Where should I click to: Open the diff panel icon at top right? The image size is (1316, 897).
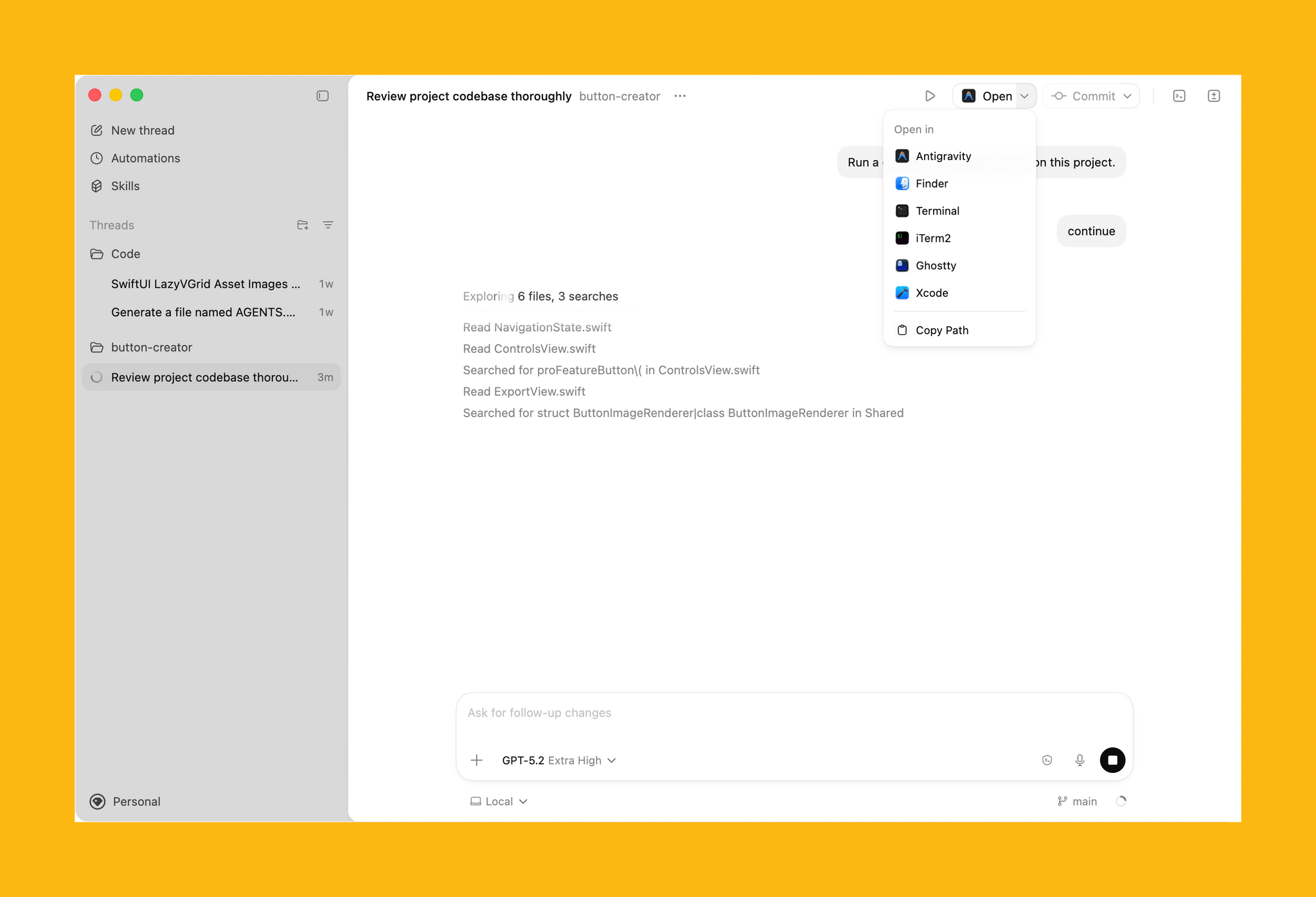[1214, 96]
